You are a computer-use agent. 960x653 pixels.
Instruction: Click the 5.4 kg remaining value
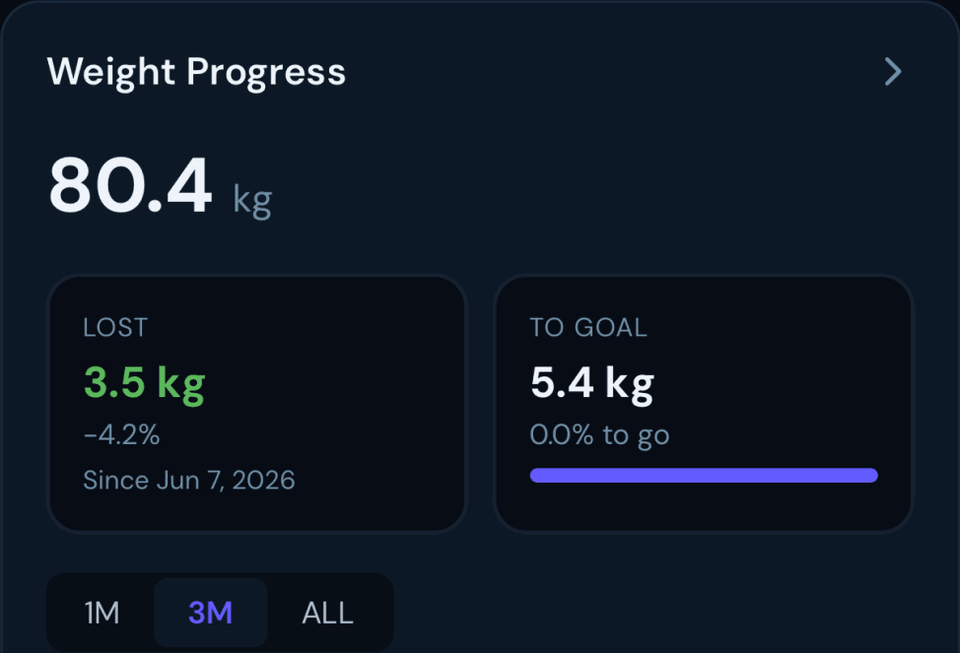(x=592, y=383)
